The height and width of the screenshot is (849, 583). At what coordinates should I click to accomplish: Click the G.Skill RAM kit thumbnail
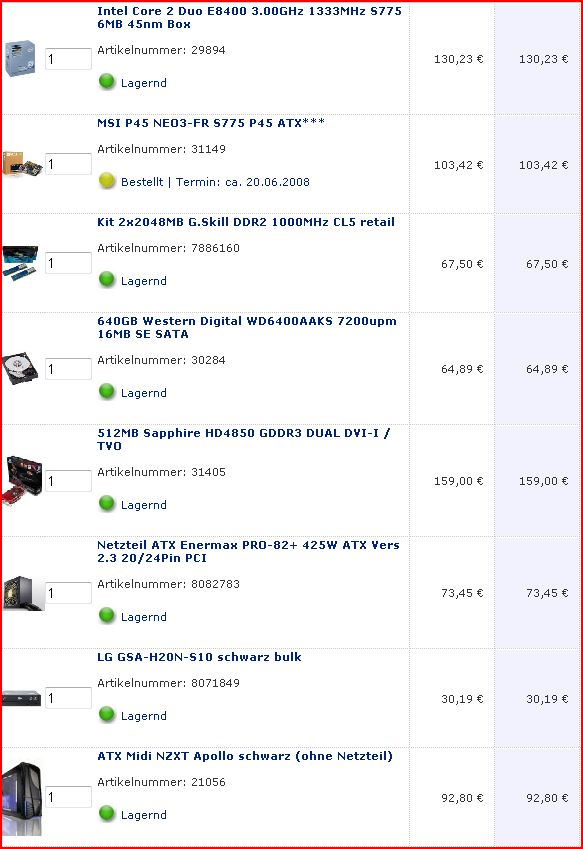tap(21, 263)
